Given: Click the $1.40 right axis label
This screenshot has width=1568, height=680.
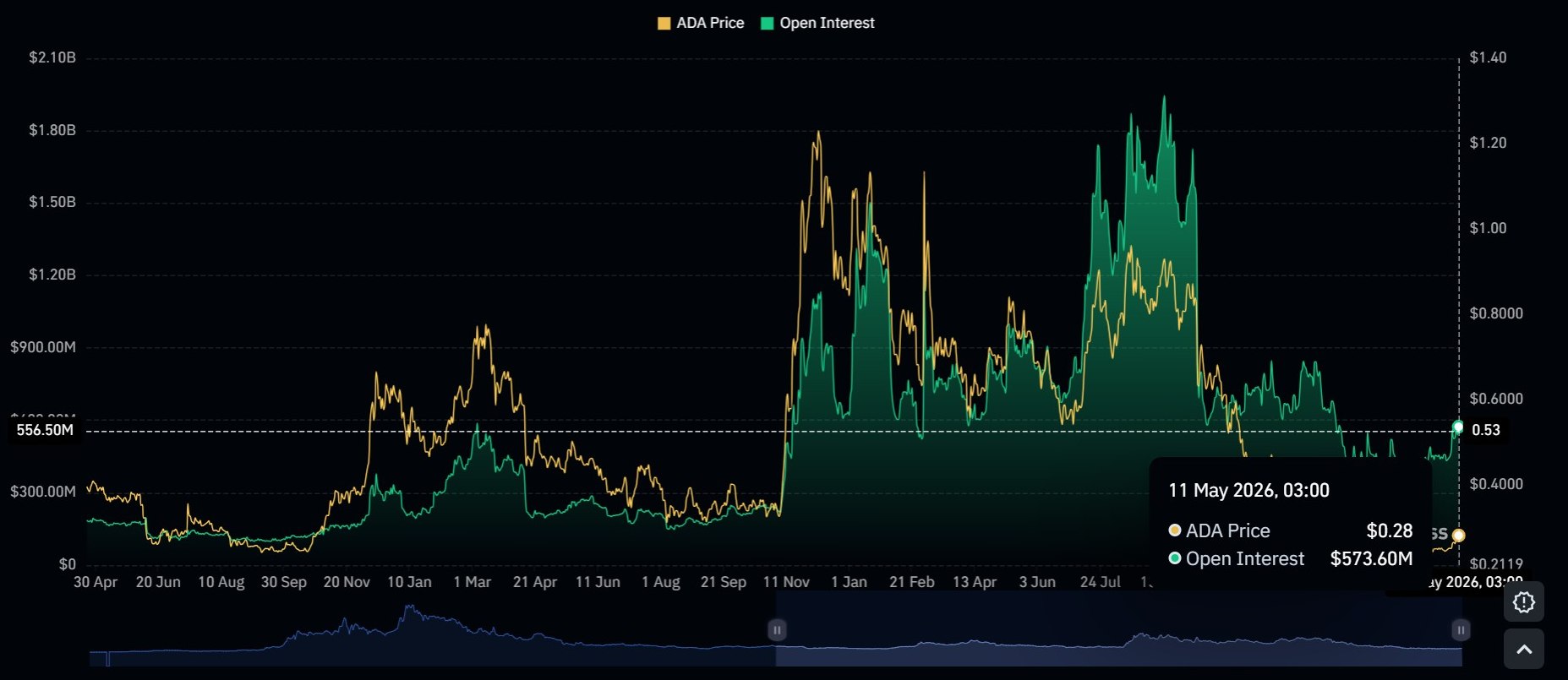Looking at the screenshot, I should [x=1488, y=57].
